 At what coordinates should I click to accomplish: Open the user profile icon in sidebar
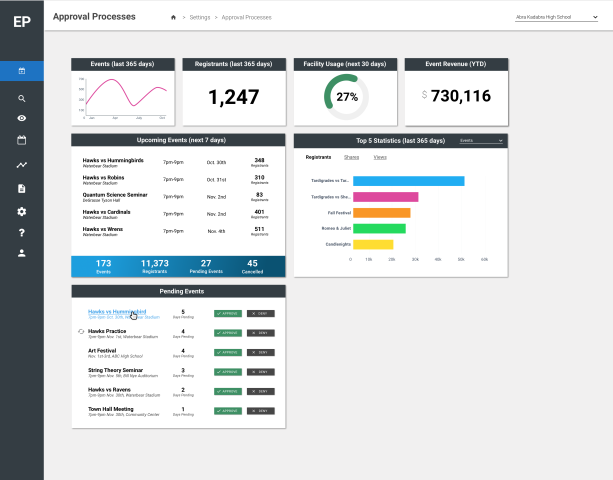22,253
